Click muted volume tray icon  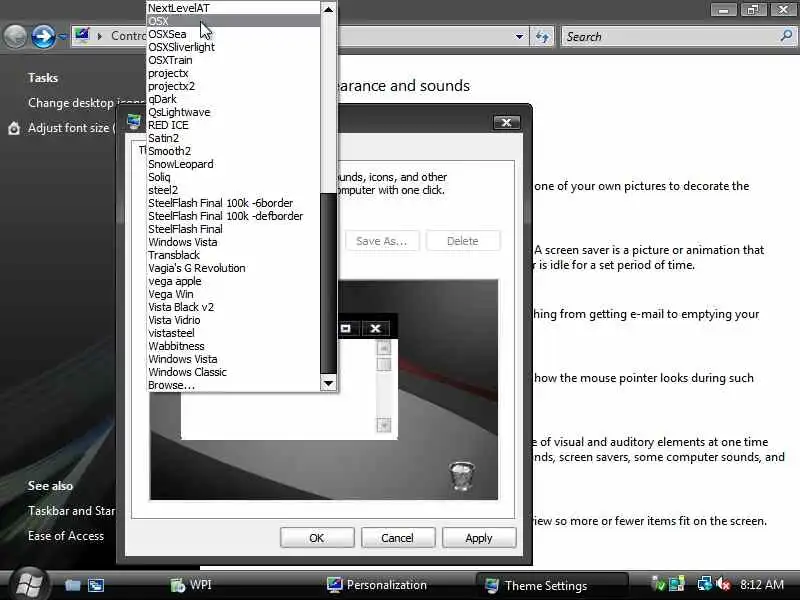pyautogui.click(x=723, y=584)
